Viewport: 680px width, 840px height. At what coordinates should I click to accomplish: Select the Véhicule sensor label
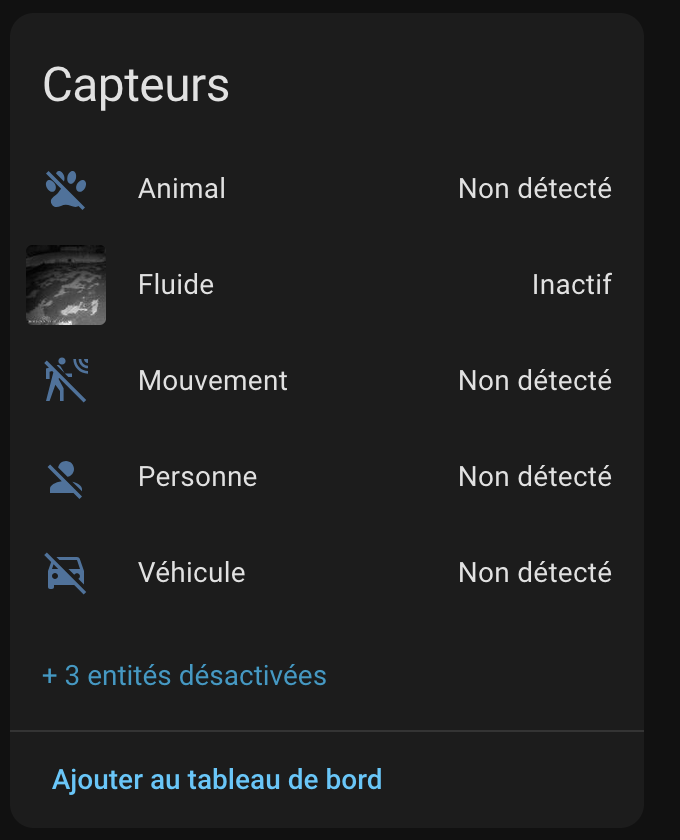tap(192, 573)
